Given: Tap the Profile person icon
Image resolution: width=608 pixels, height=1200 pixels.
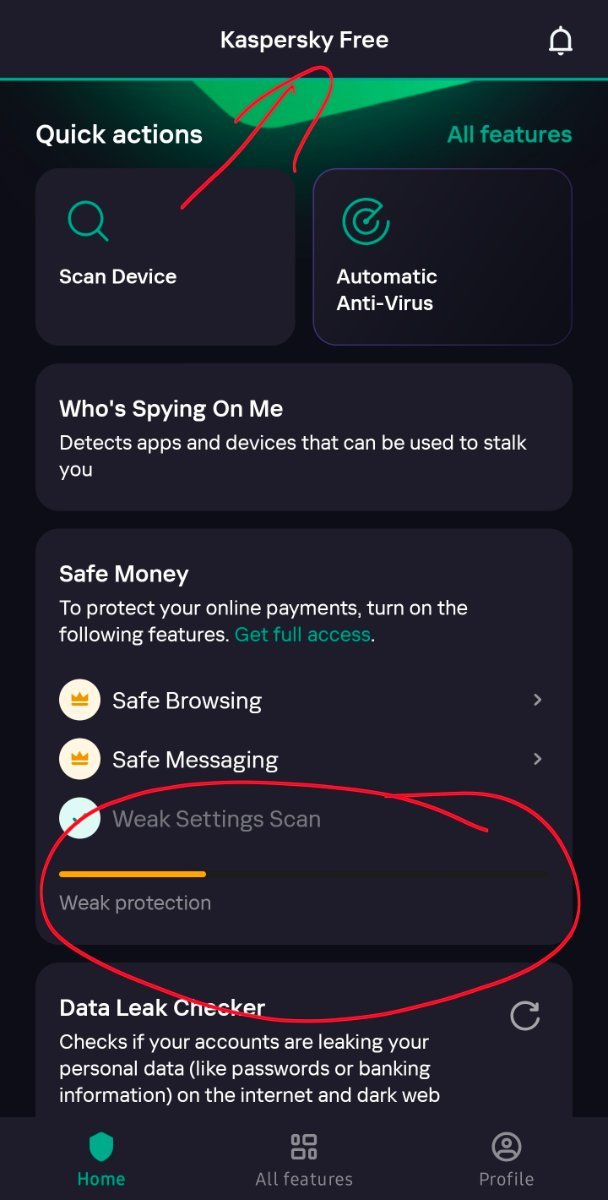Looking at the screenshot, I should (506, 1146).
